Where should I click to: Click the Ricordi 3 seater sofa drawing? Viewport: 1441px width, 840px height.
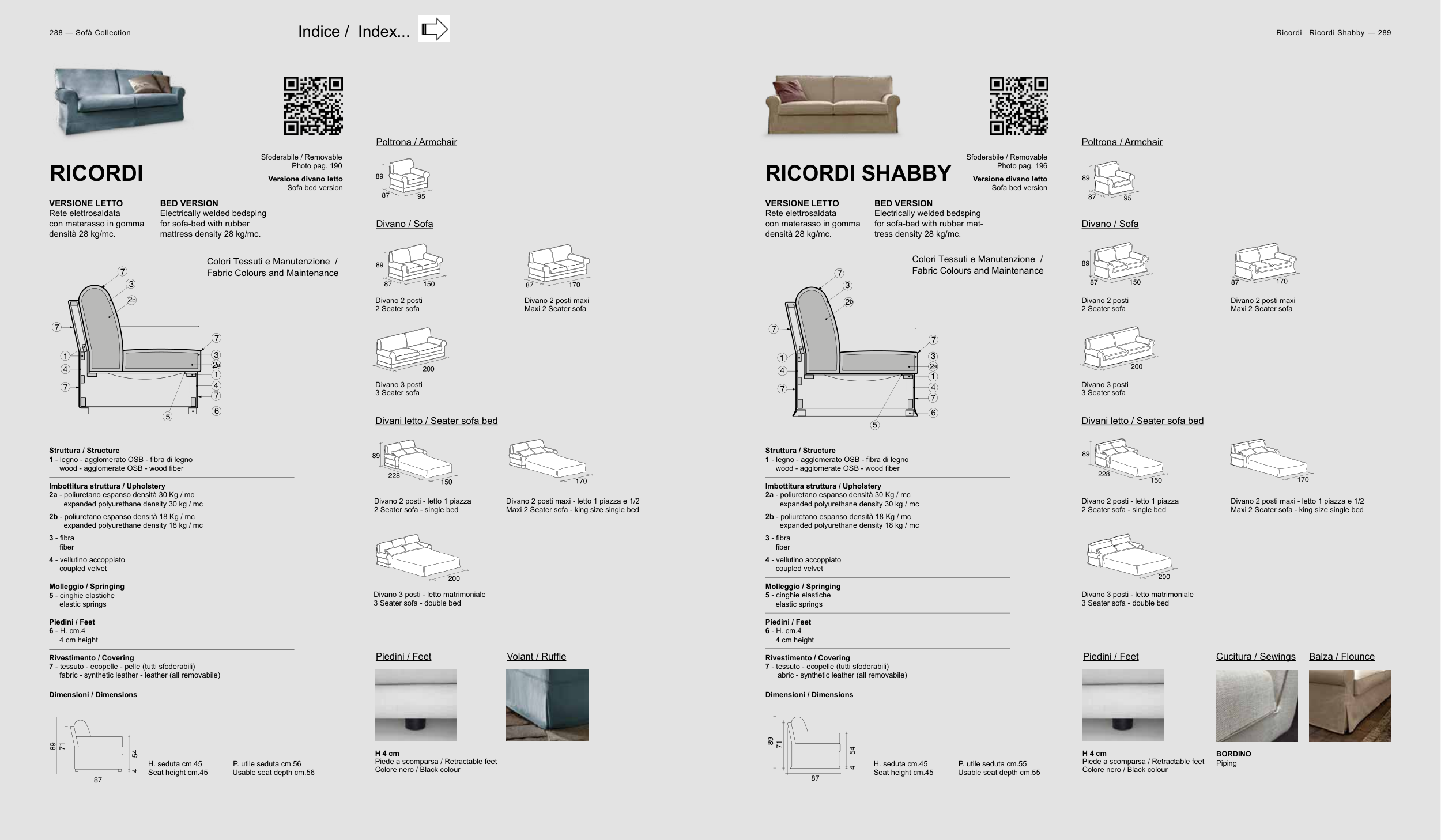[x=411, y=348]
